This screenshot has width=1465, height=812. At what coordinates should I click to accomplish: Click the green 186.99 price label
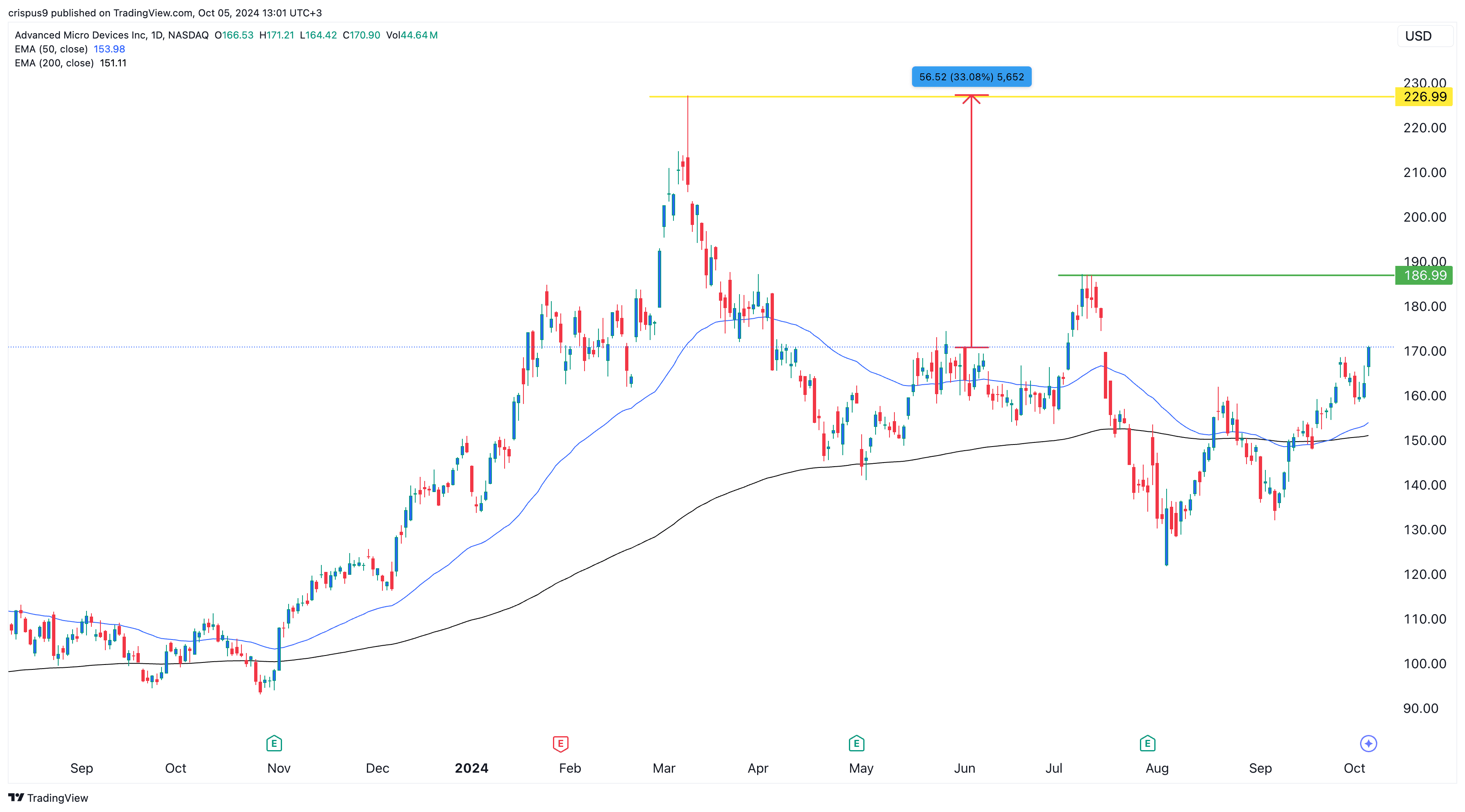click(x=1424, y=275)
